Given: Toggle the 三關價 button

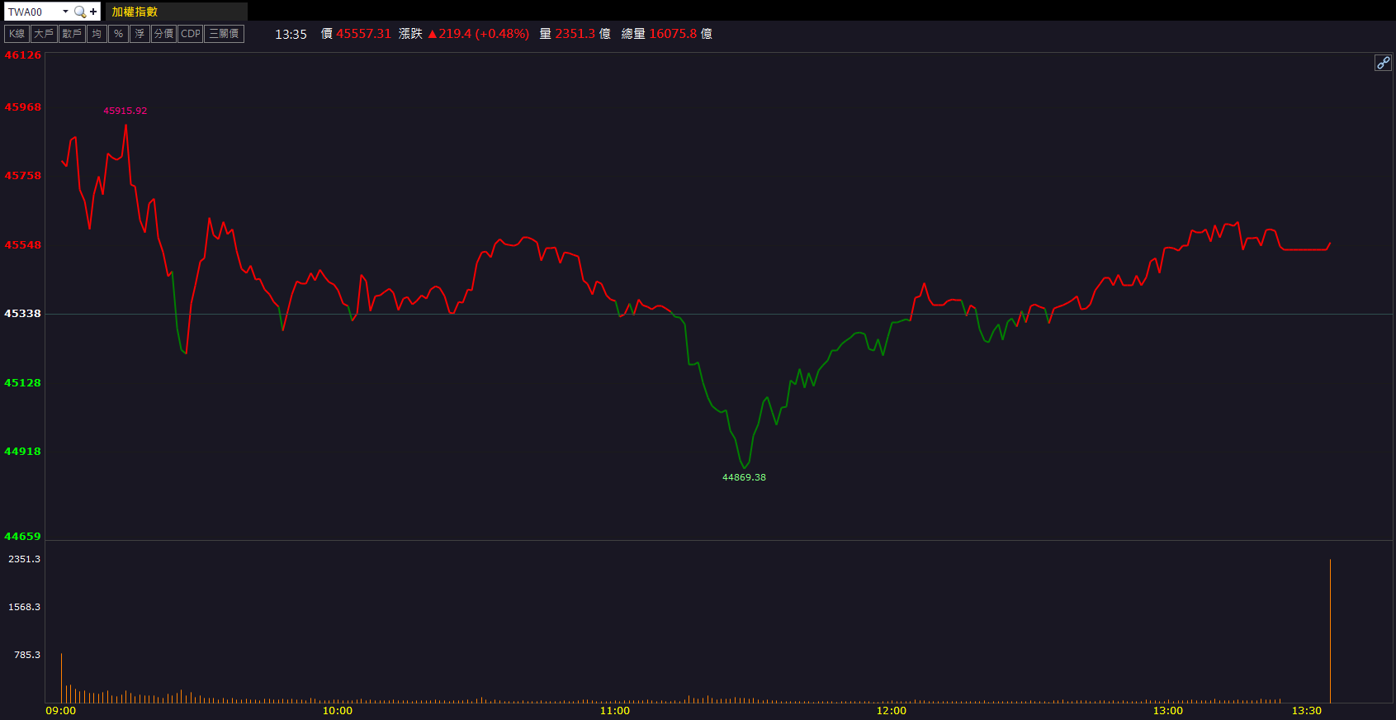Looking at the screenshot, I should (224, 34).
